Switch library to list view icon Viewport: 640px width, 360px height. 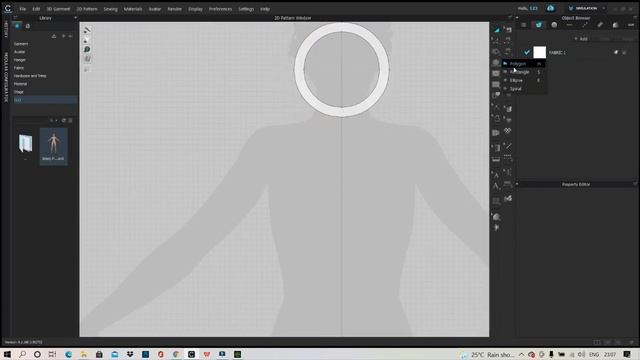tap(70, 120)
